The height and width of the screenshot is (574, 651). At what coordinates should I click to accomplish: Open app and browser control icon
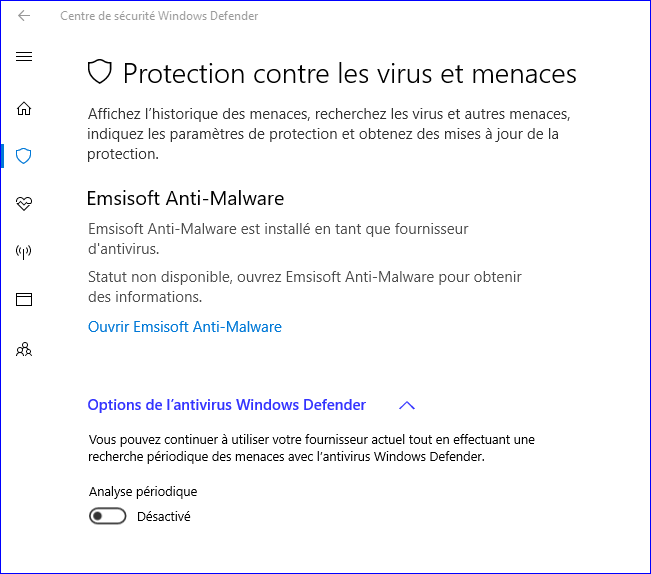pos(24,299)
